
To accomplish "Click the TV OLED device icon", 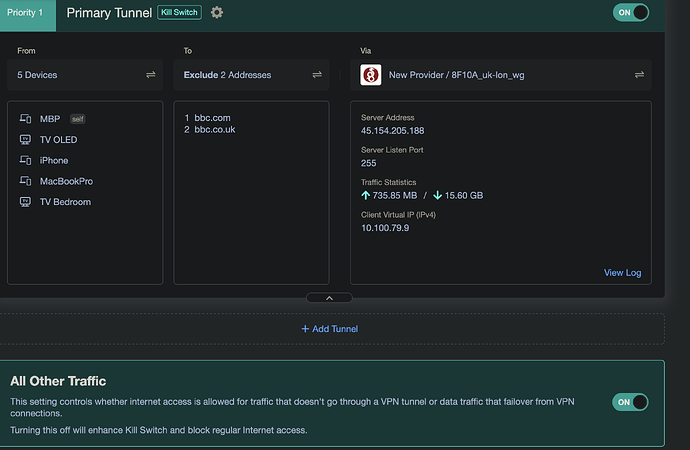I will tap(25, 139).
